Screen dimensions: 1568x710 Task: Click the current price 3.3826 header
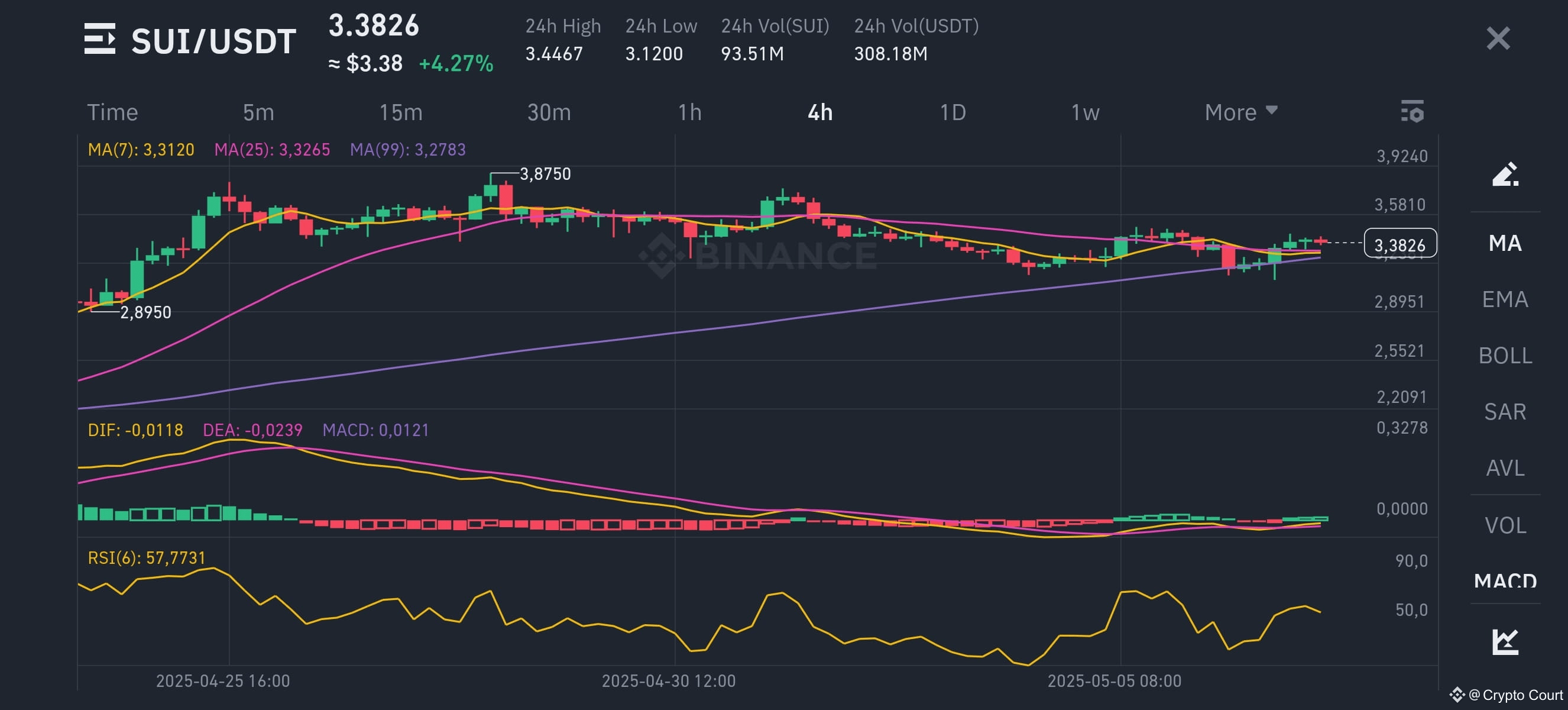[374, 25]
